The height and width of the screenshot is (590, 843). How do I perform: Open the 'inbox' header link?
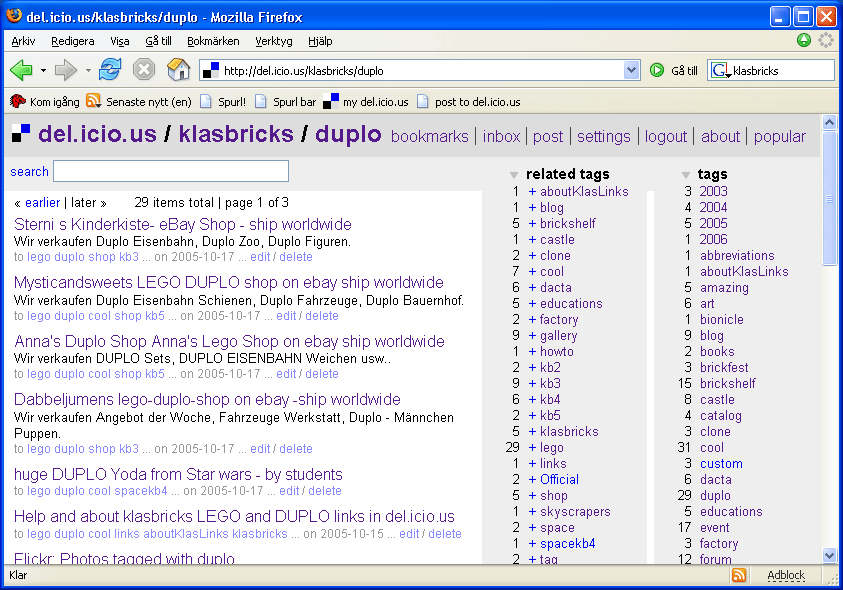click(x=501, y=137)
